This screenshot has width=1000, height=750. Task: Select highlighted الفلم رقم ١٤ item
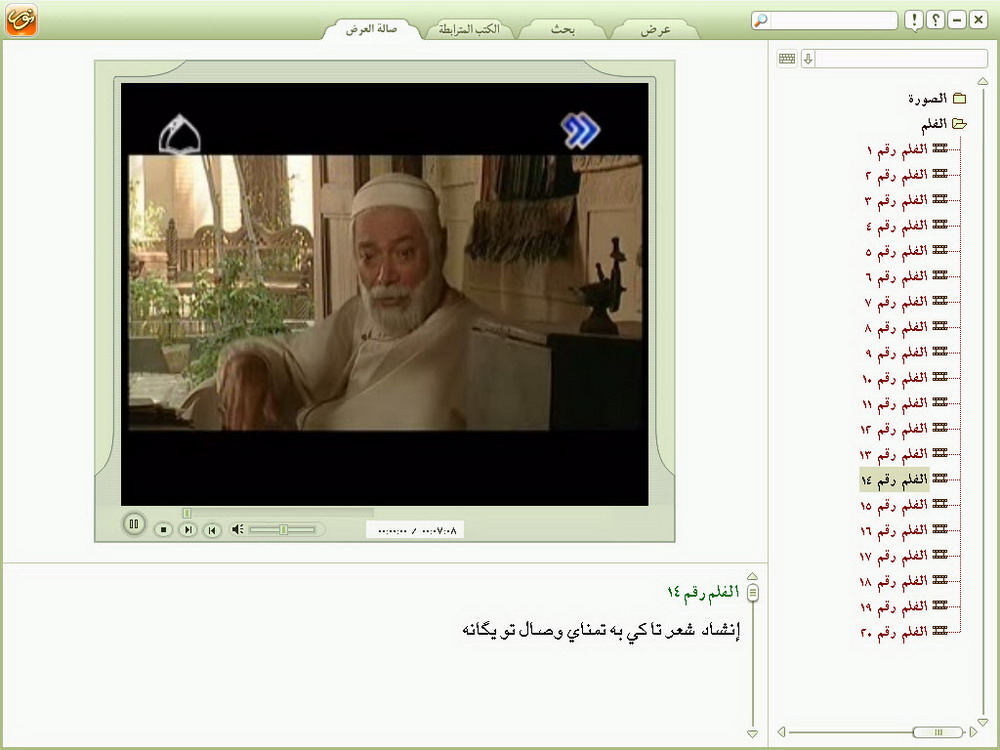coord(894,480)
